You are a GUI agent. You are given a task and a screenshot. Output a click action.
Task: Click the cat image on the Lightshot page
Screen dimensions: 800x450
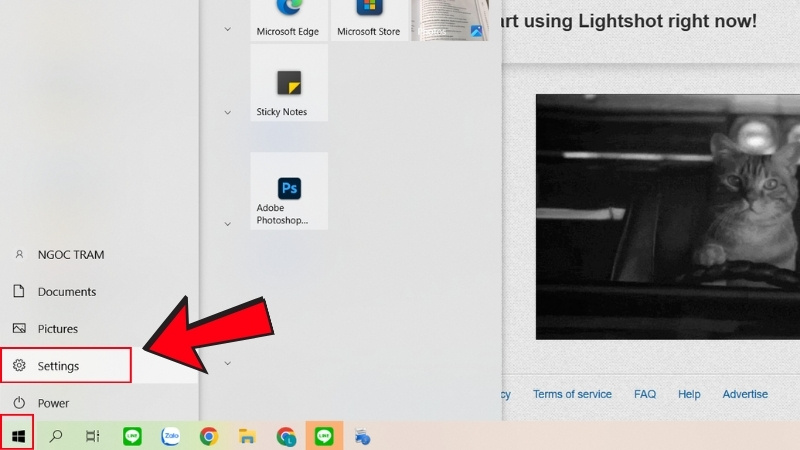pos(668,217)
